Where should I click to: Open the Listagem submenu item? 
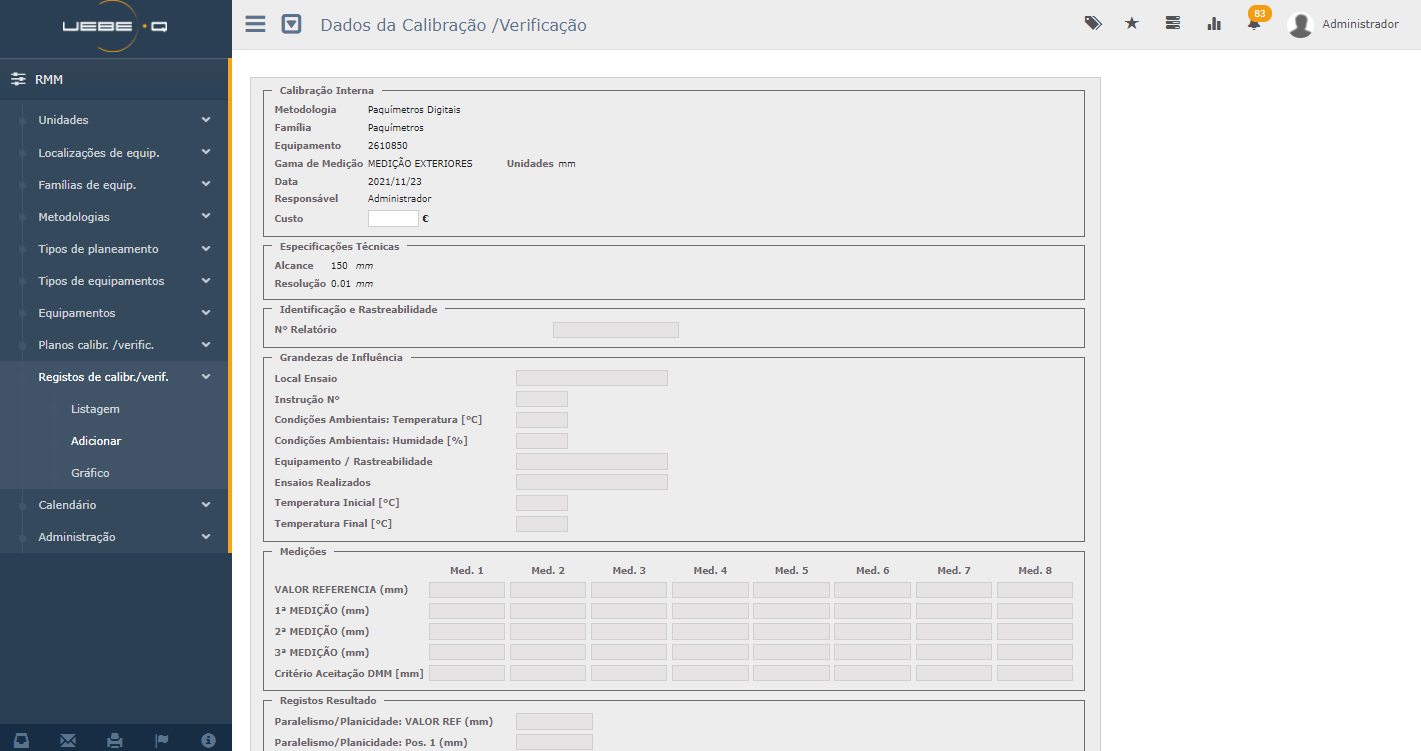point(95,409)
